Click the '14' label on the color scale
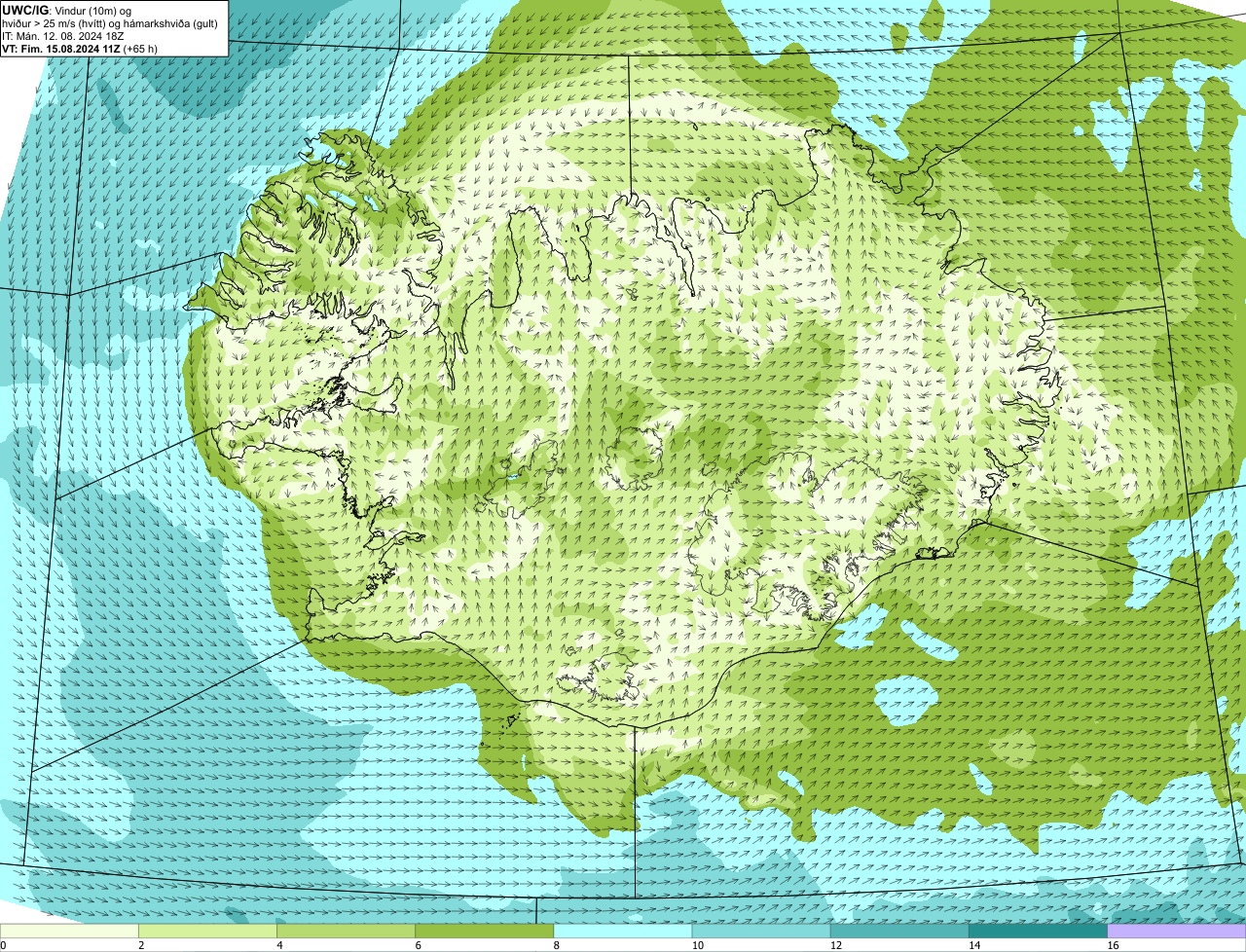The width and height of the screenshot is (1246, 952). (973, 945)
